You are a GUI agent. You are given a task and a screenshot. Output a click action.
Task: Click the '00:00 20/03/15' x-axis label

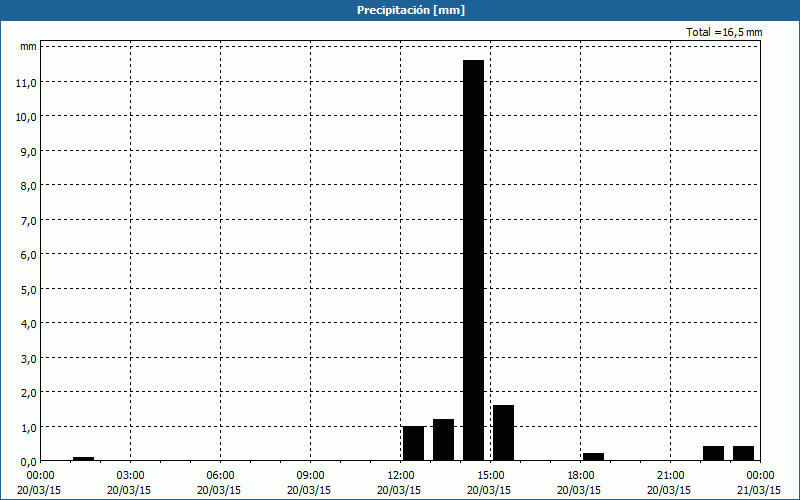[39, 483]
